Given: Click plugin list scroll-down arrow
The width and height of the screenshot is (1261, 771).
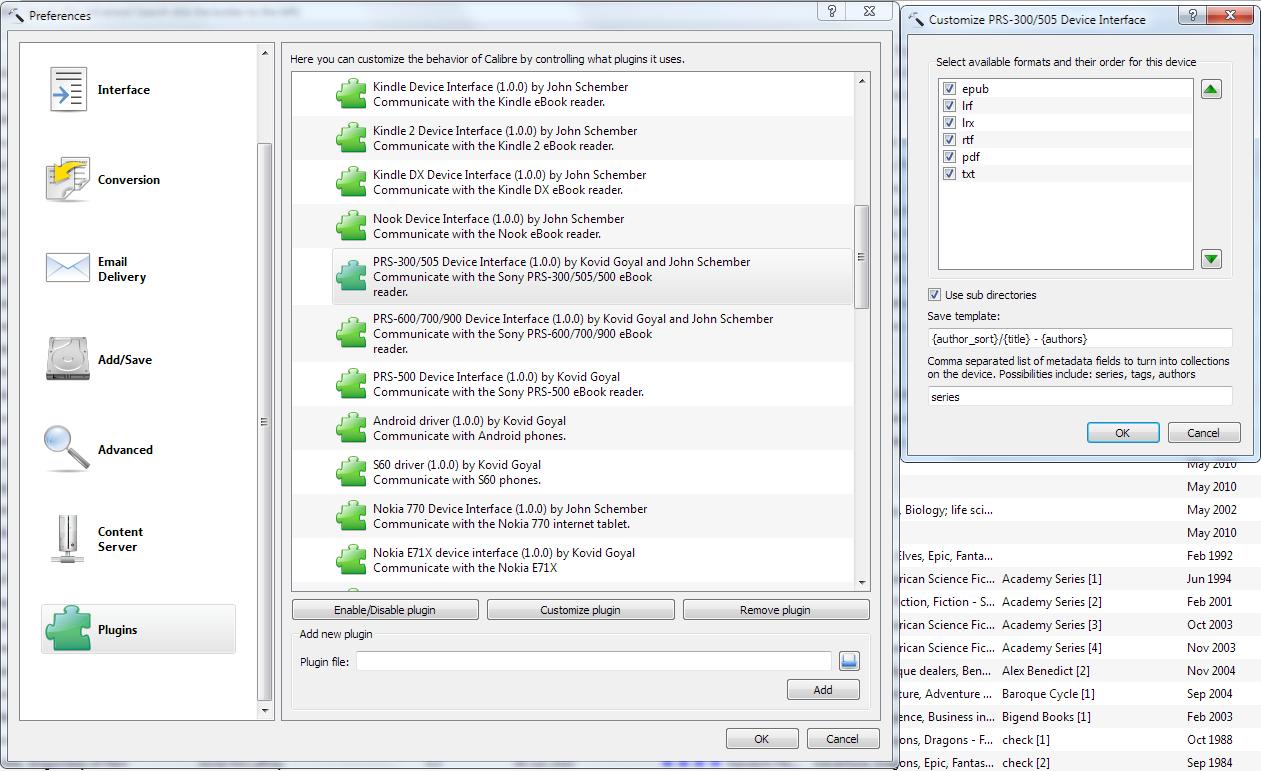Looking at the screenshot, I should (x=862, y=583).
